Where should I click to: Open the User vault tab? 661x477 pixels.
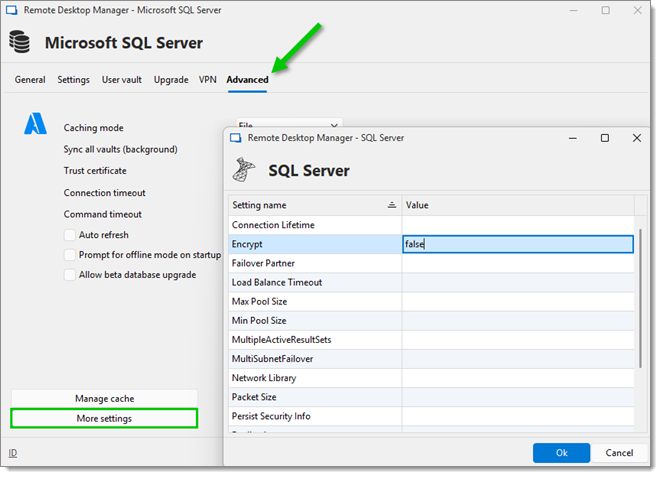pos(121,80)
